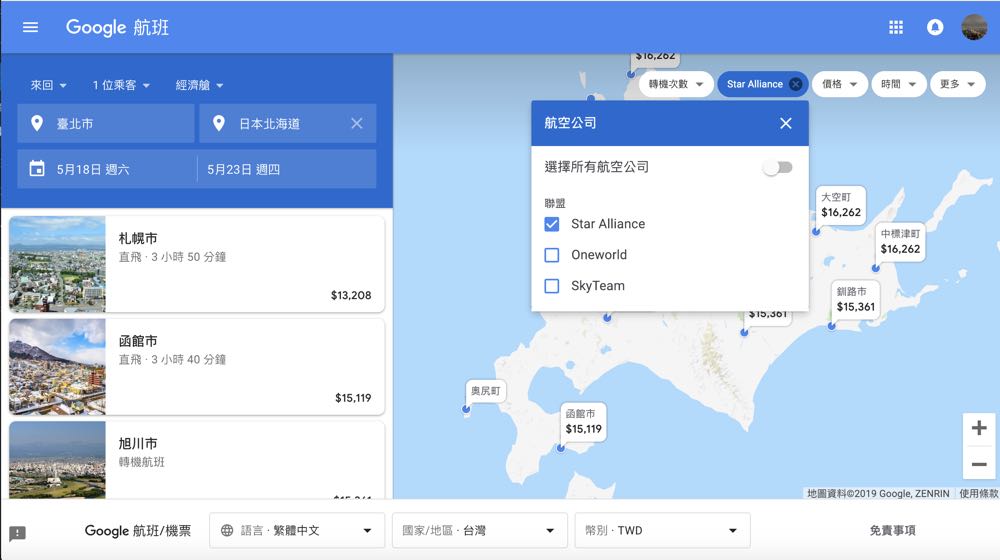Viewport: 1000px width, 560px height.
Task: Select the 函館市 $15,119 result card
Action: [196, 367]
